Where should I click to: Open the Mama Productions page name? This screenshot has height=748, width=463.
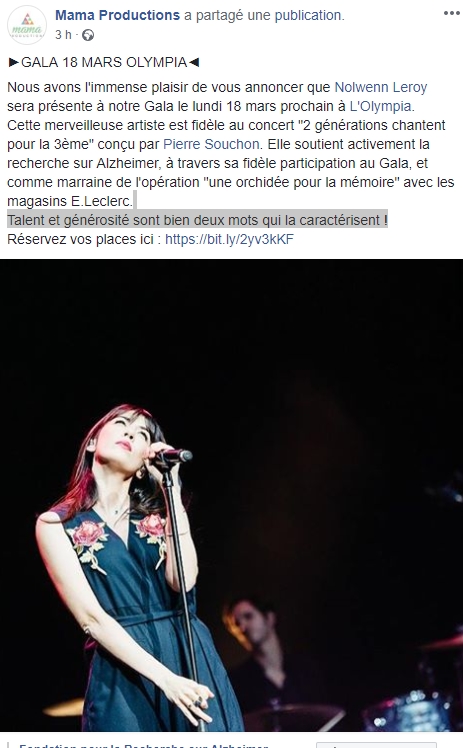pyautogui.click(x=117, y=15)
